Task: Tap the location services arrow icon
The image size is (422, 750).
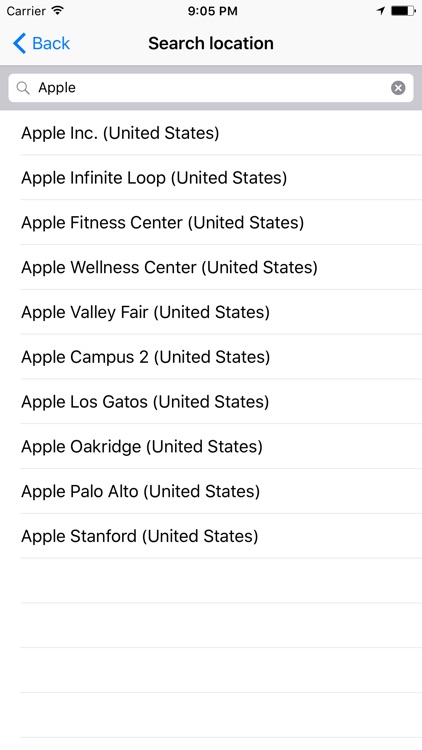Action: [381, 11]
